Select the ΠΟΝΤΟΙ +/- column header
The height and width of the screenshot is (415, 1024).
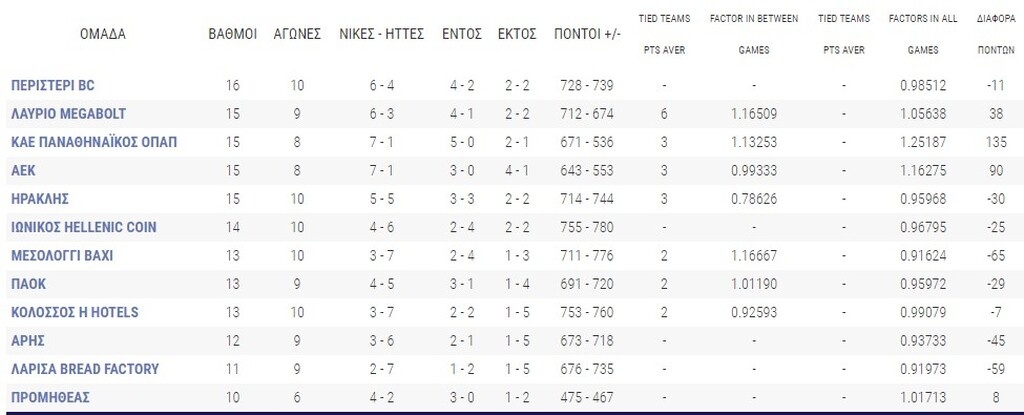(587, 34)
